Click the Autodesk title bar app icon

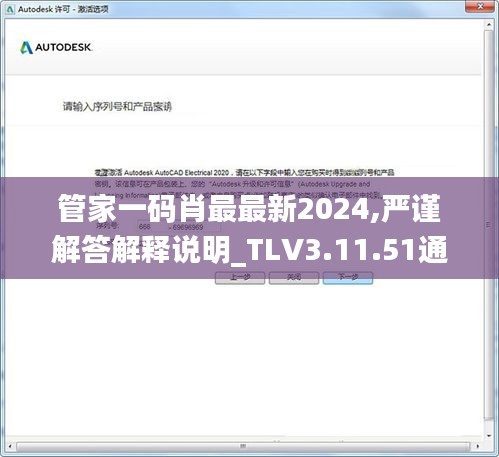(x=10, y=9)
